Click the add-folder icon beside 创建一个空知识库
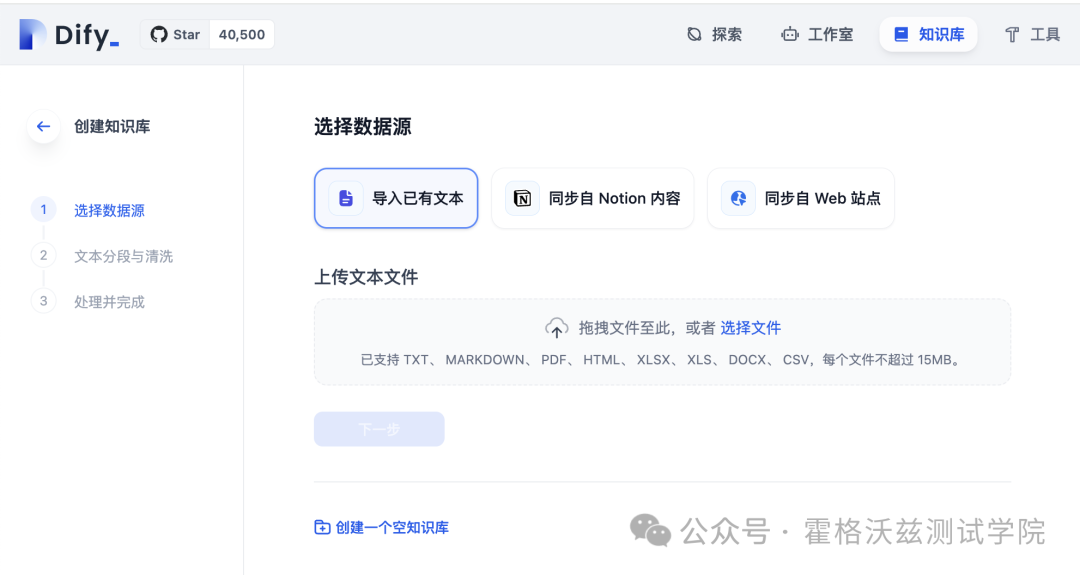This screenshot has width=1080, height=575. pyautogui.click(x=322, y=527)
